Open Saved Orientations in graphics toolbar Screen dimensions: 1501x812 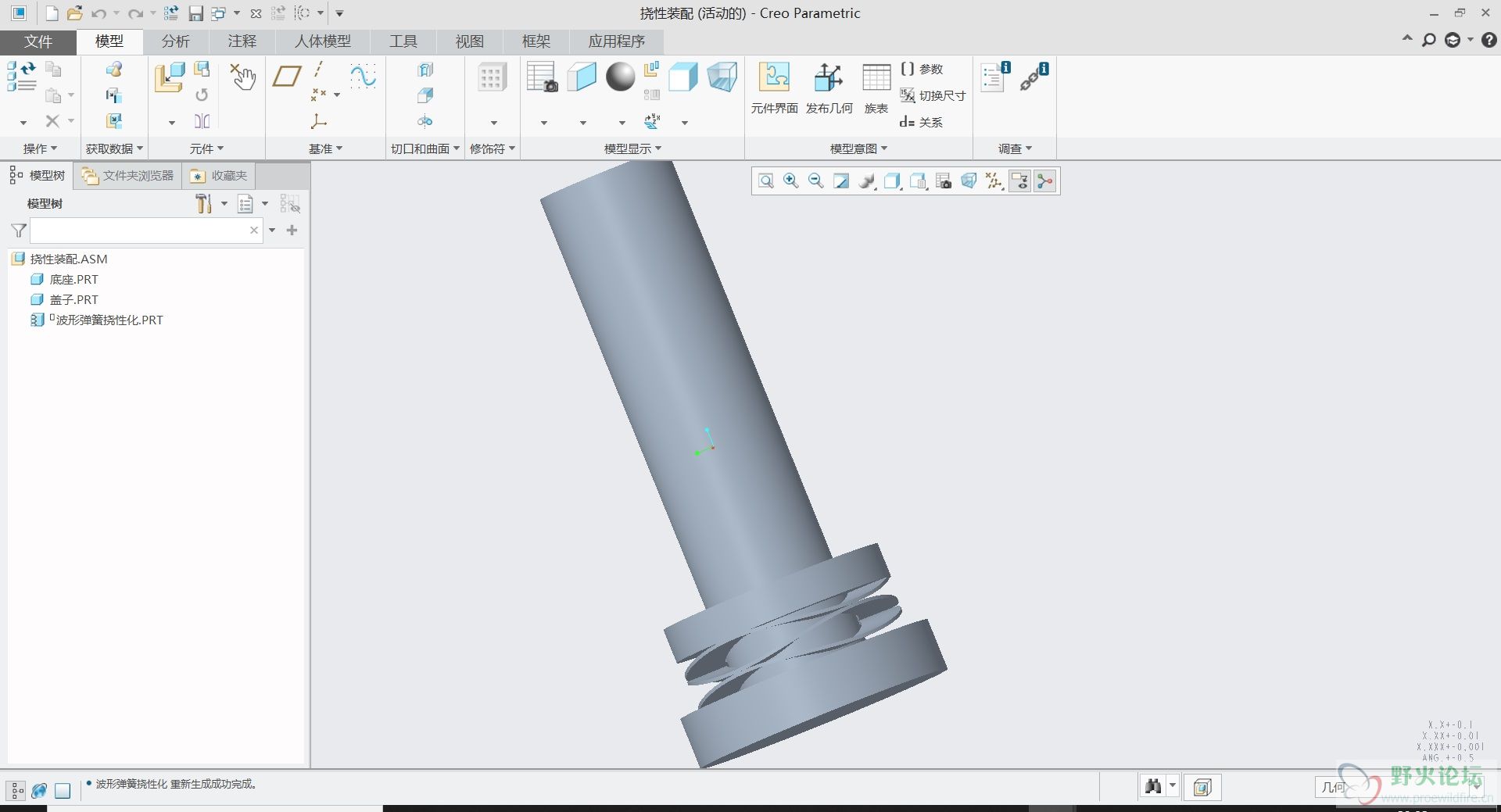click(x=918, y=181)
